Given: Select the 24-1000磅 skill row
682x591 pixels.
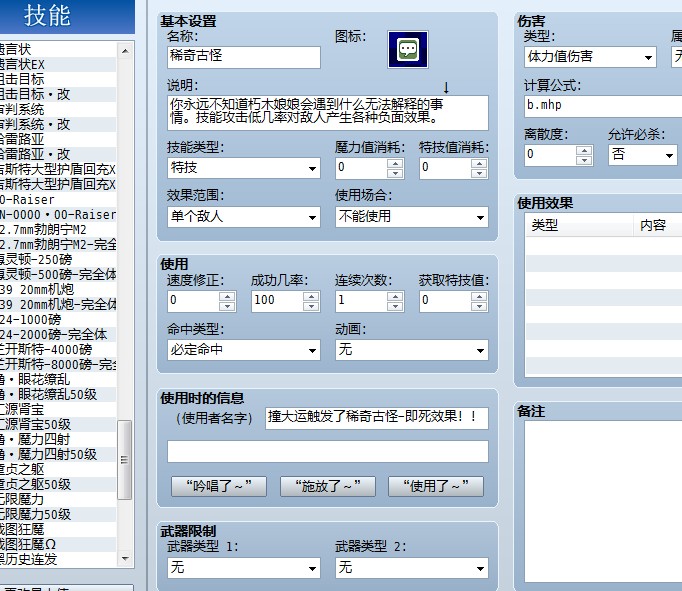Looking at the screenshot, I should (58, 320).
